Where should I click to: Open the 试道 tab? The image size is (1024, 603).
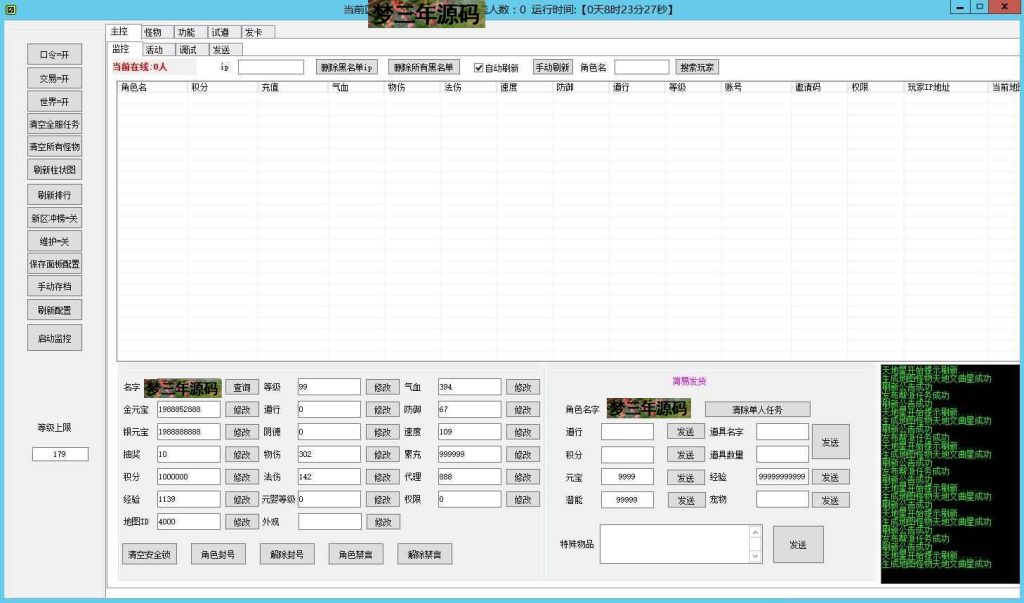pyautogui.click(x=225, y=32)
